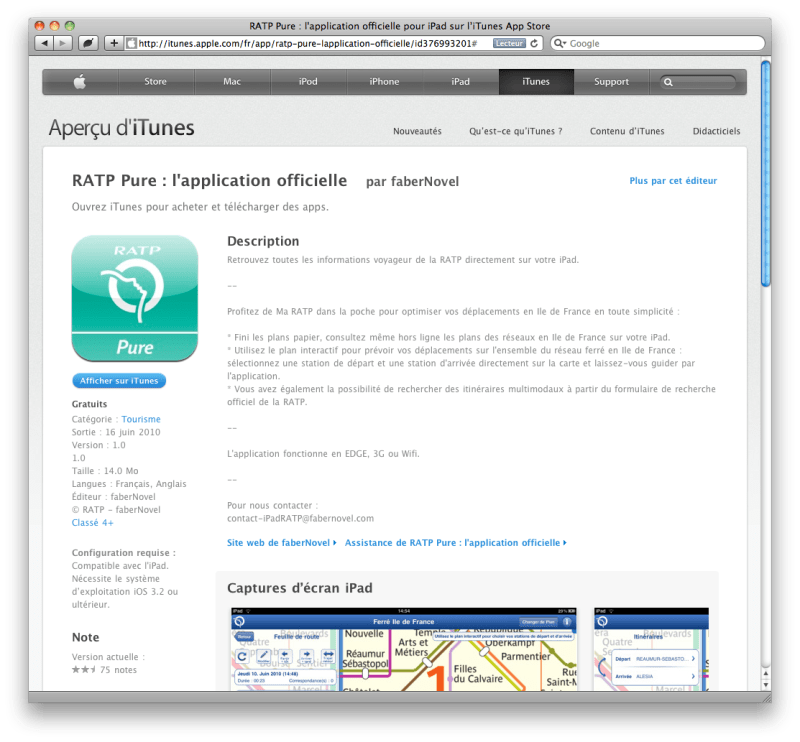Screen dimensions: 800x742
Task: Click the Sortie : 16 juin 2010 line
Action: [x=116, y=432]
